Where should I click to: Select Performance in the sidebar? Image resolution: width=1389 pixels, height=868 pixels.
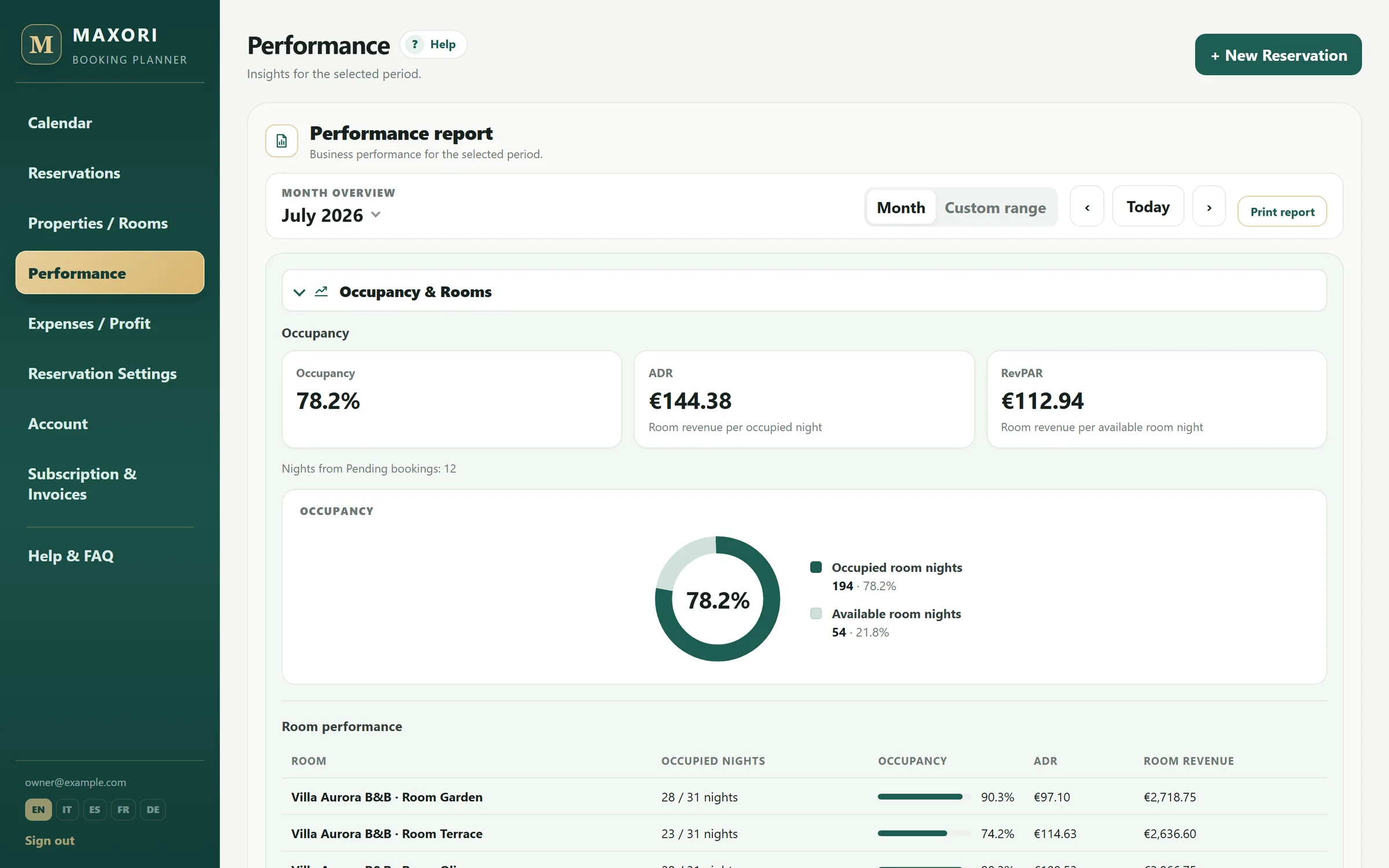[110, 273]
